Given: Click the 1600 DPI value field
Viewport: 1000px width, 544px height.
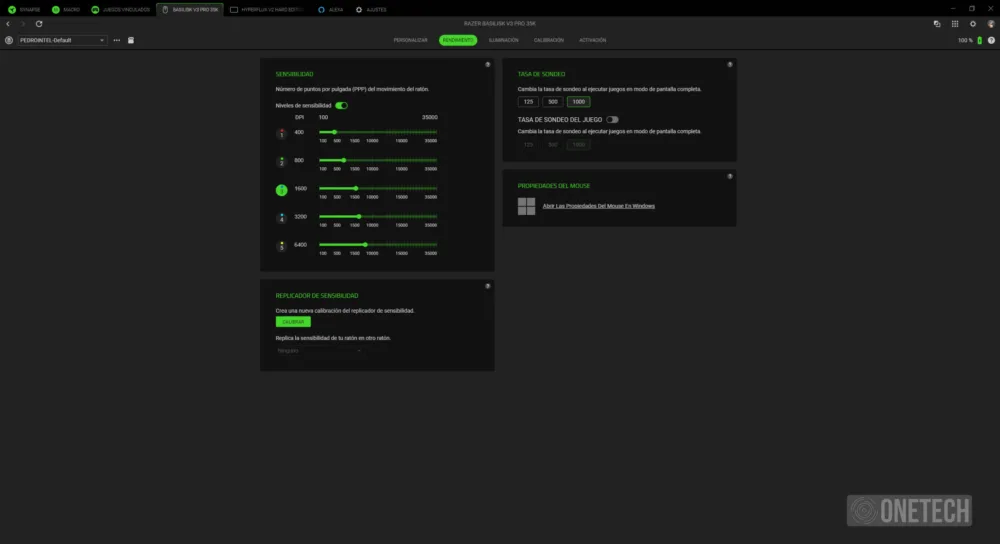Looking at the screenshot, I should pyautogui.click(x=300, y=188).
